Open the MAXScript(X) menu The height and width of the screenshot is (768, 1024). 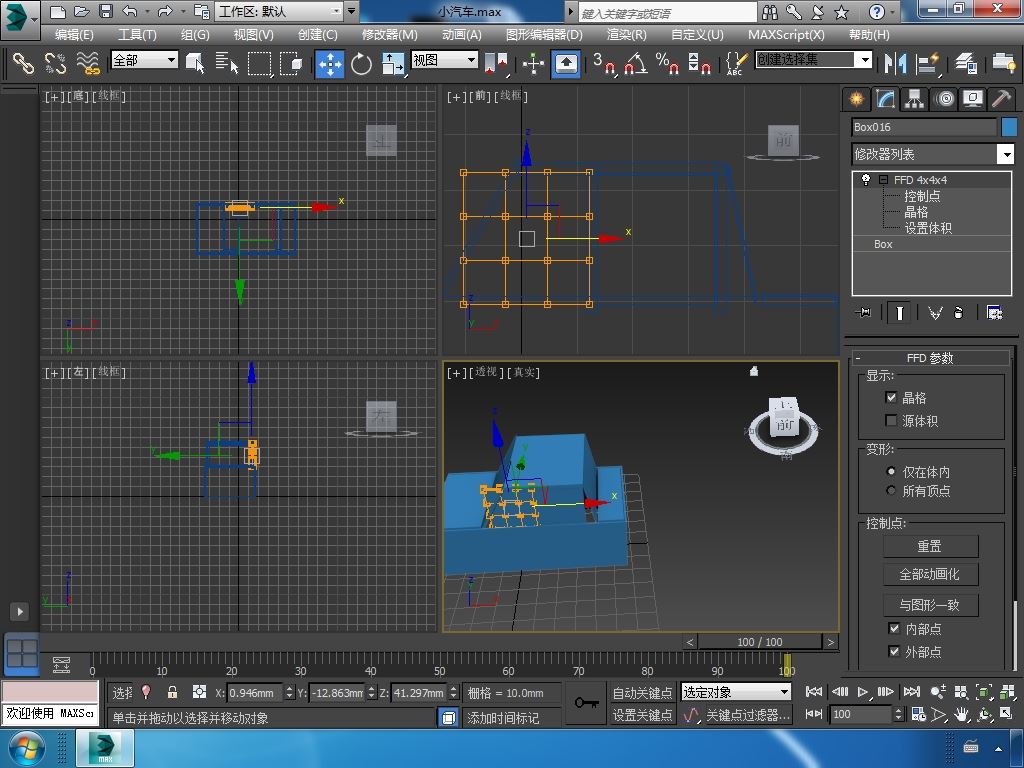tap(786, 35)
